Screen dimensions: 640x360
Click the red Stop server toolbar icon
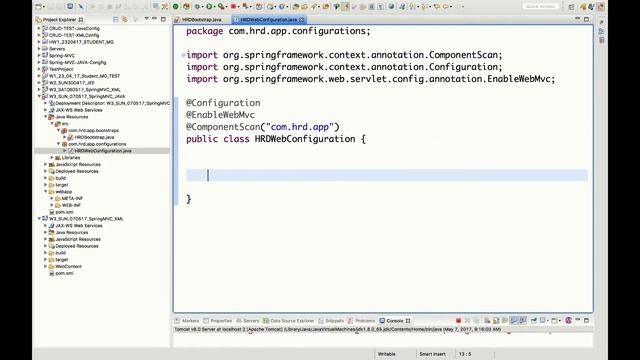233,7
